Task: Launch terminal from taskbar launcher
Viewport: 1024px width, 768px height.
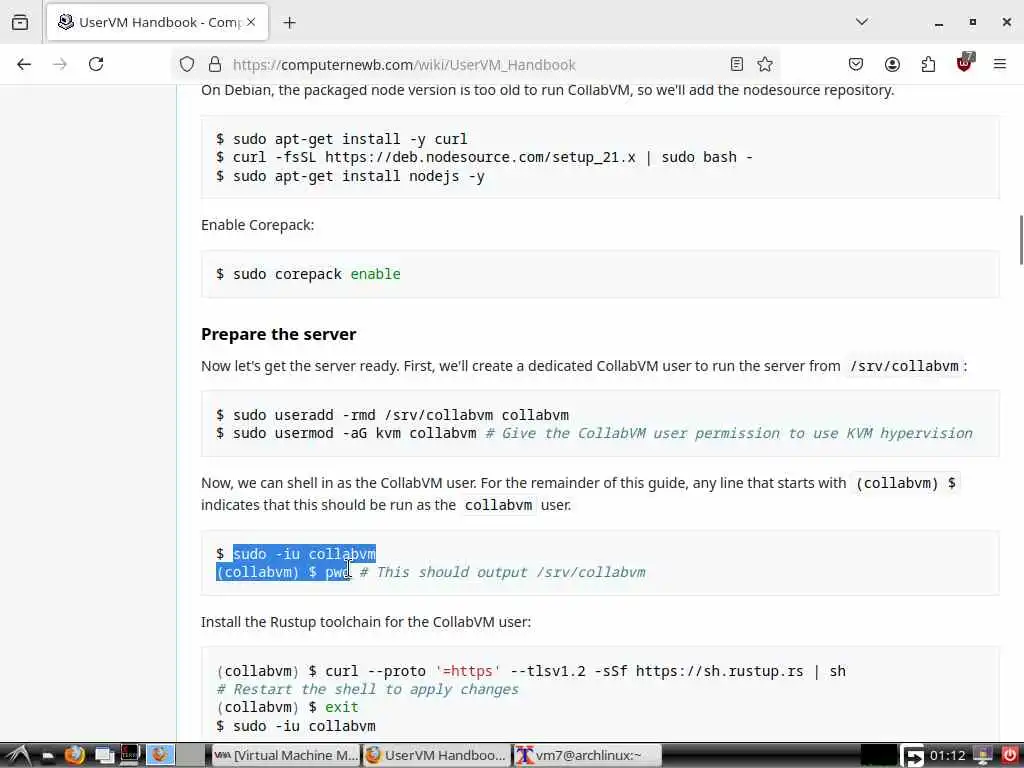Action: coord(130,756)
